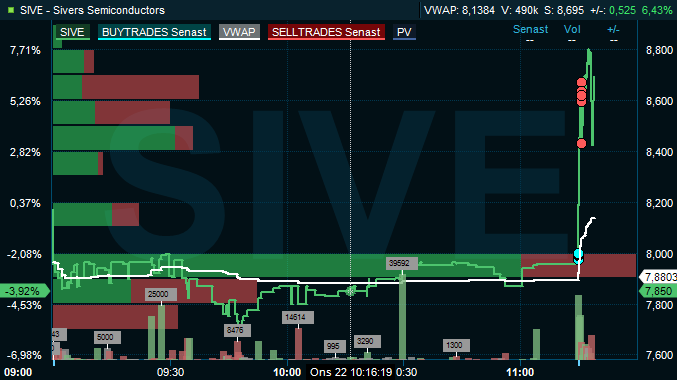Select the title SIVE - Sivers Semiconductors
This screenshot has width=677, height=380.
pyautogui.click(x=92, y=10)
